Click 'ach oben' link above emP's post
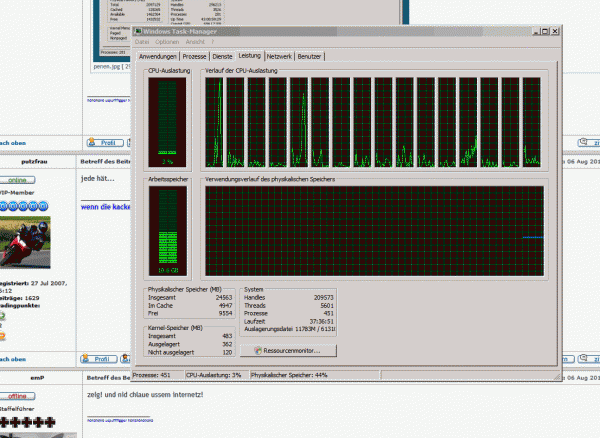This screenshot has width=600, height=438. pos(13,359)
